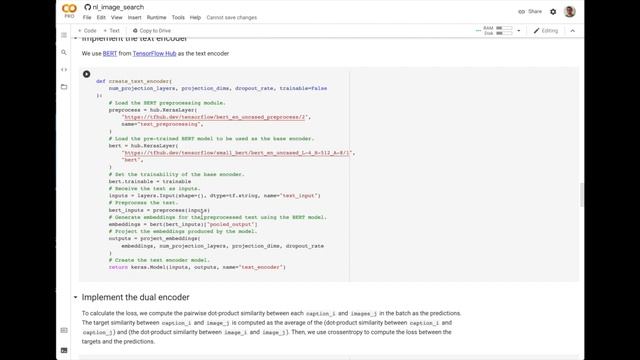Add a new Code cell
640x360 pixels.
click(87, 31)
